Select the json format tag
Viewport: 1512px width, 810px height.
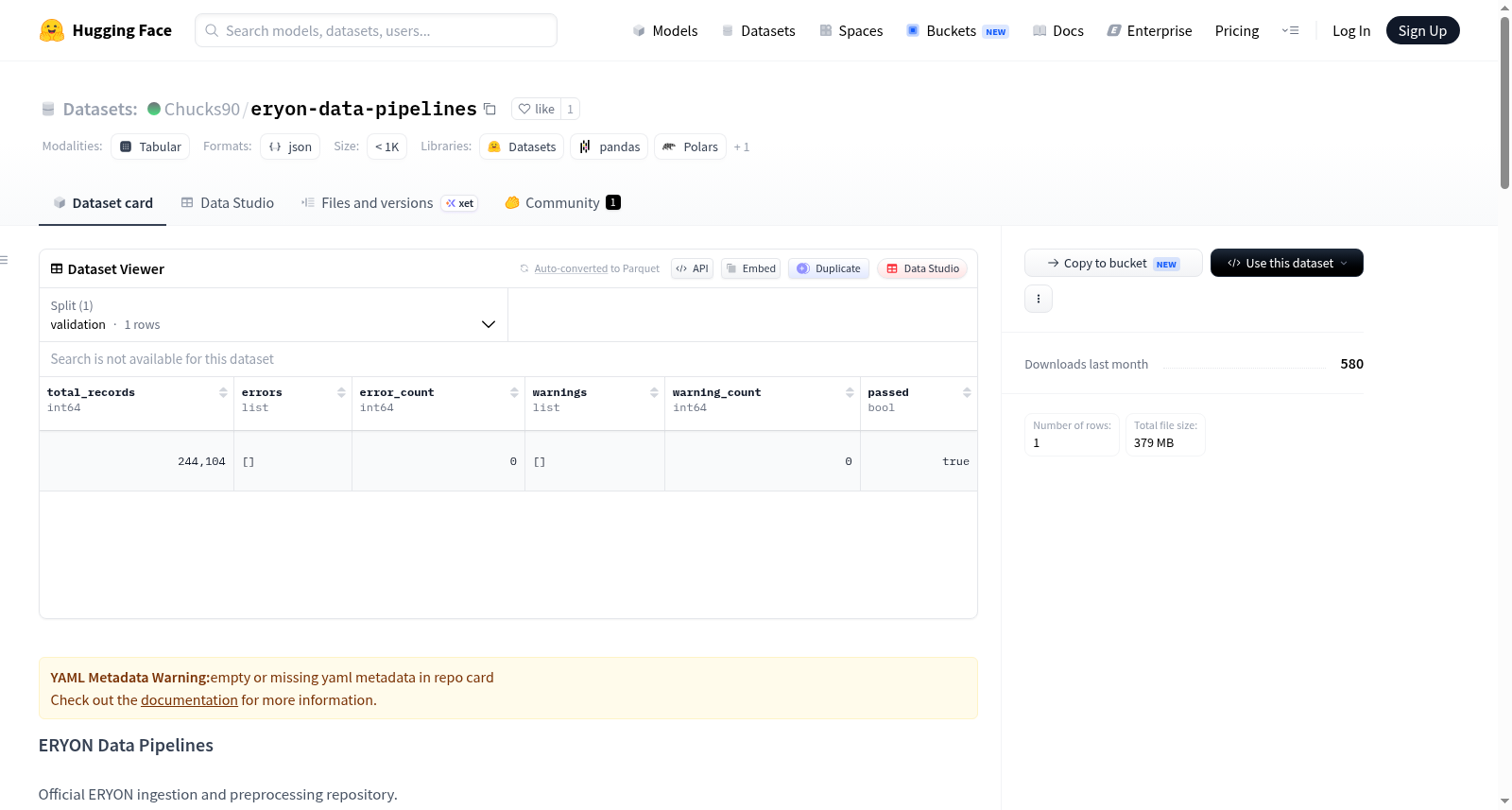pos(290,146)
